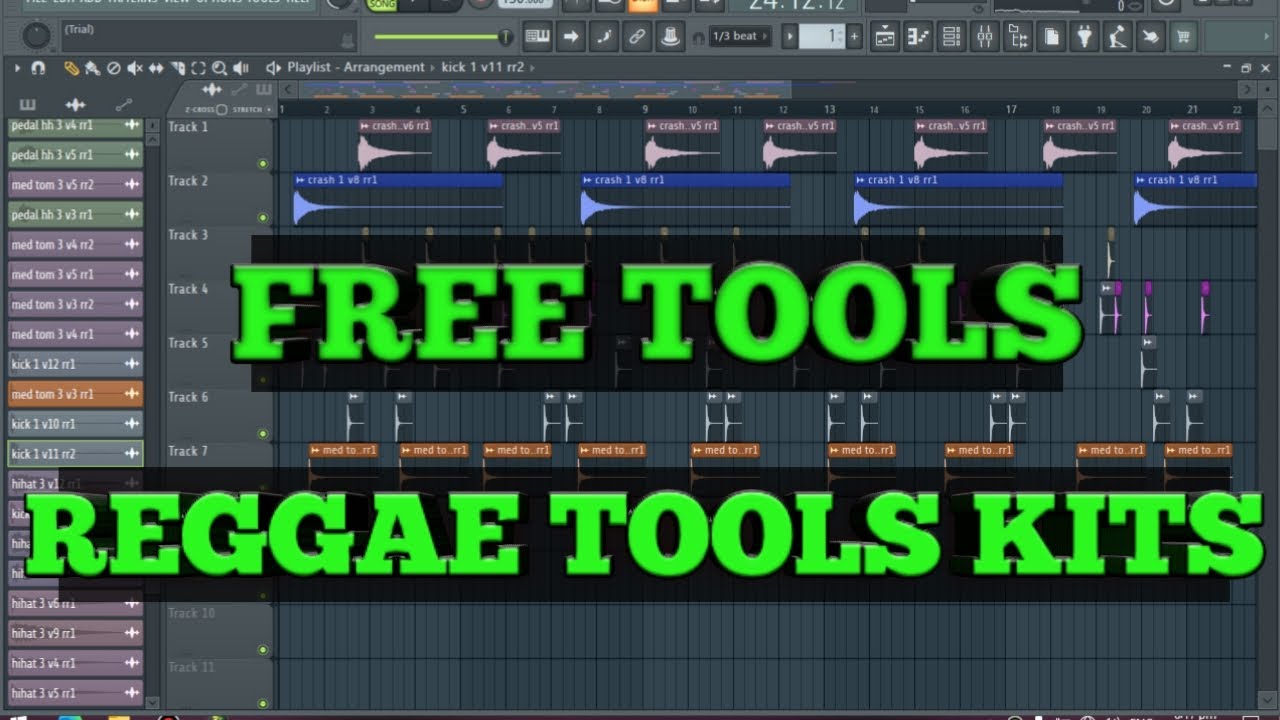Image resolution: width=1280 pixels, height=720 pixels.
Task: Select the Draw pencil tool
Action: click(71, 68)
